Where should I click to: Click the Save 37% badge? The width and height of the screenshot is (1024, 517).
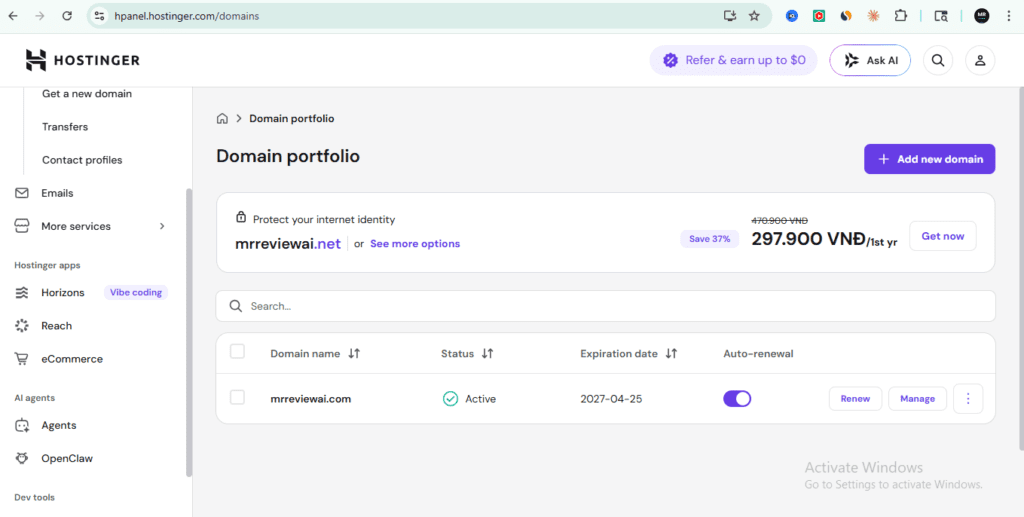click(709, 239)
